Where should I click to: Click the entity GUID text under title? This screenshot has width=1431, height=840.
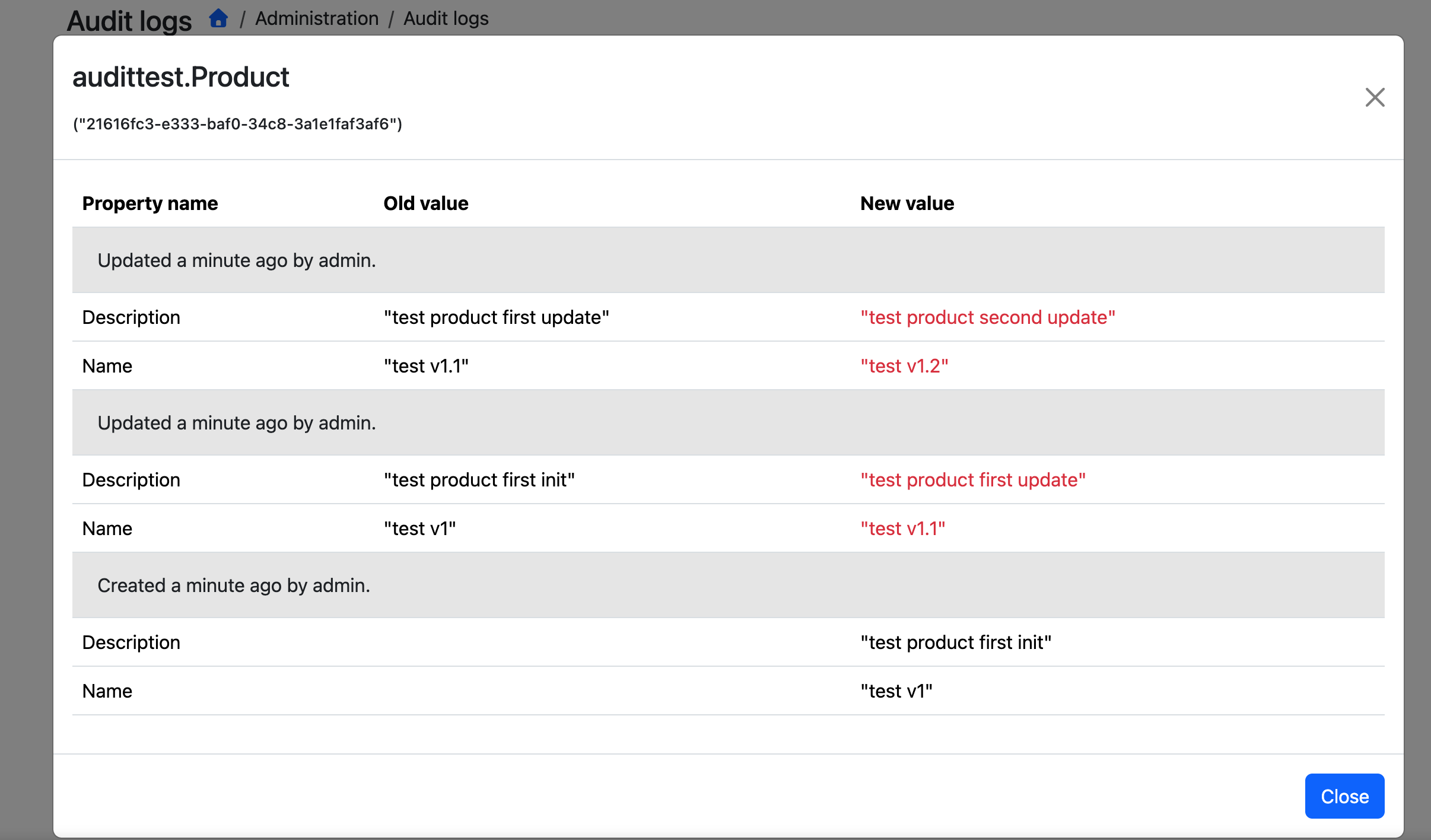pyautogui.click(x=237, y=124)
